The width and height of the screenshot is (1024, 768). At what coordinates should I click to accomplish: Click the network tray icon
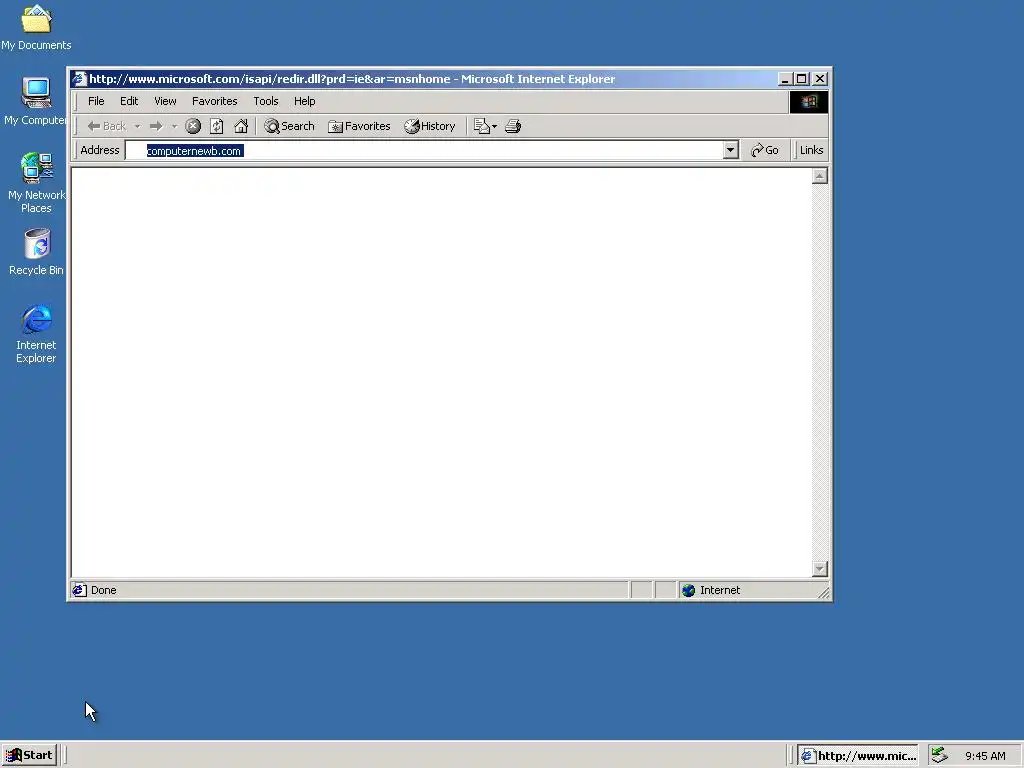click(939, 755)
